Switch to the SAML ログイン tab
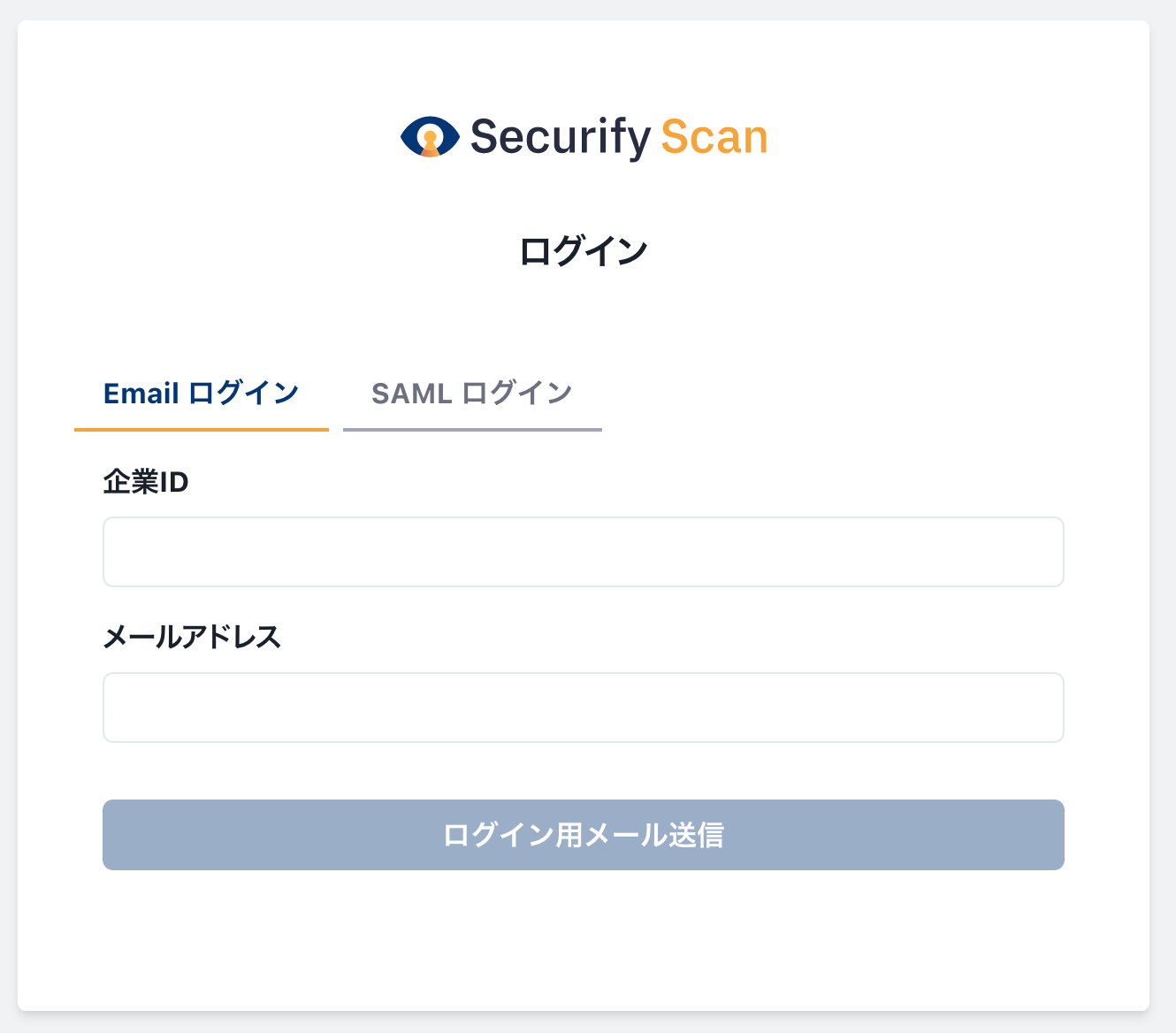 click(472, 393)
